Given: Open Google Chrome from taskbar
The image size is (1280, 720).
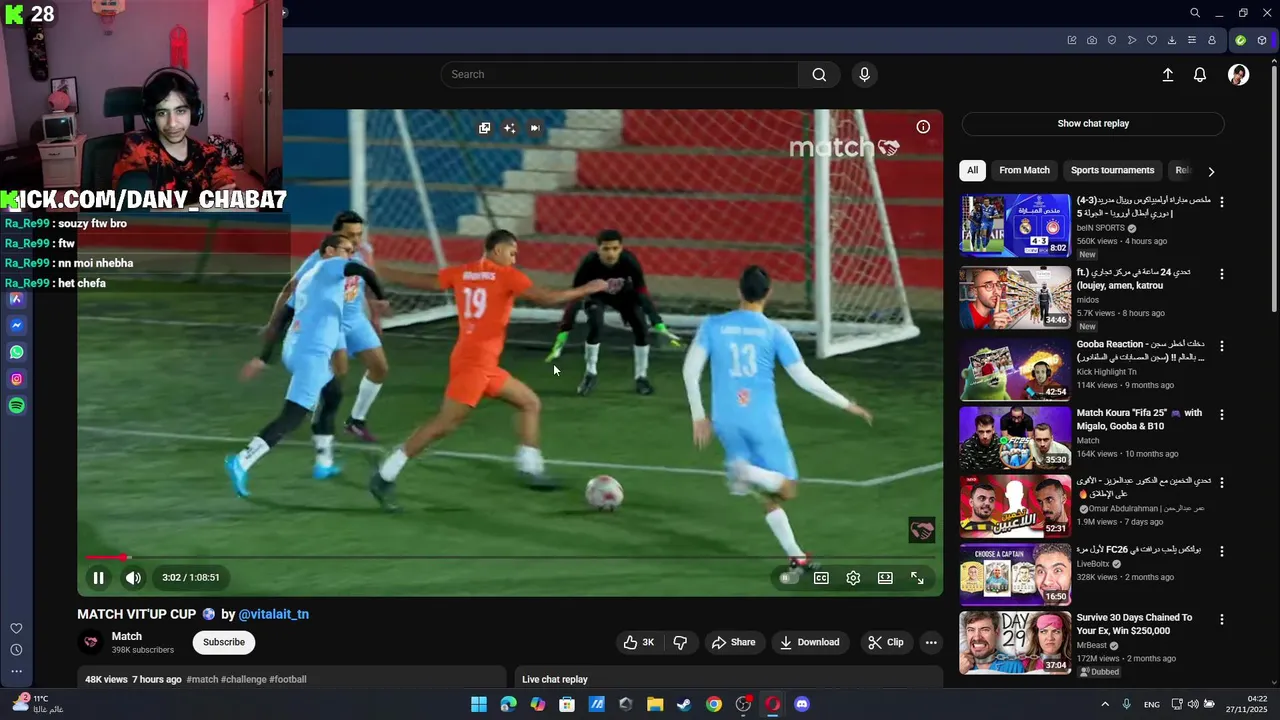Looking at the screenshot, I should [713, 704].
